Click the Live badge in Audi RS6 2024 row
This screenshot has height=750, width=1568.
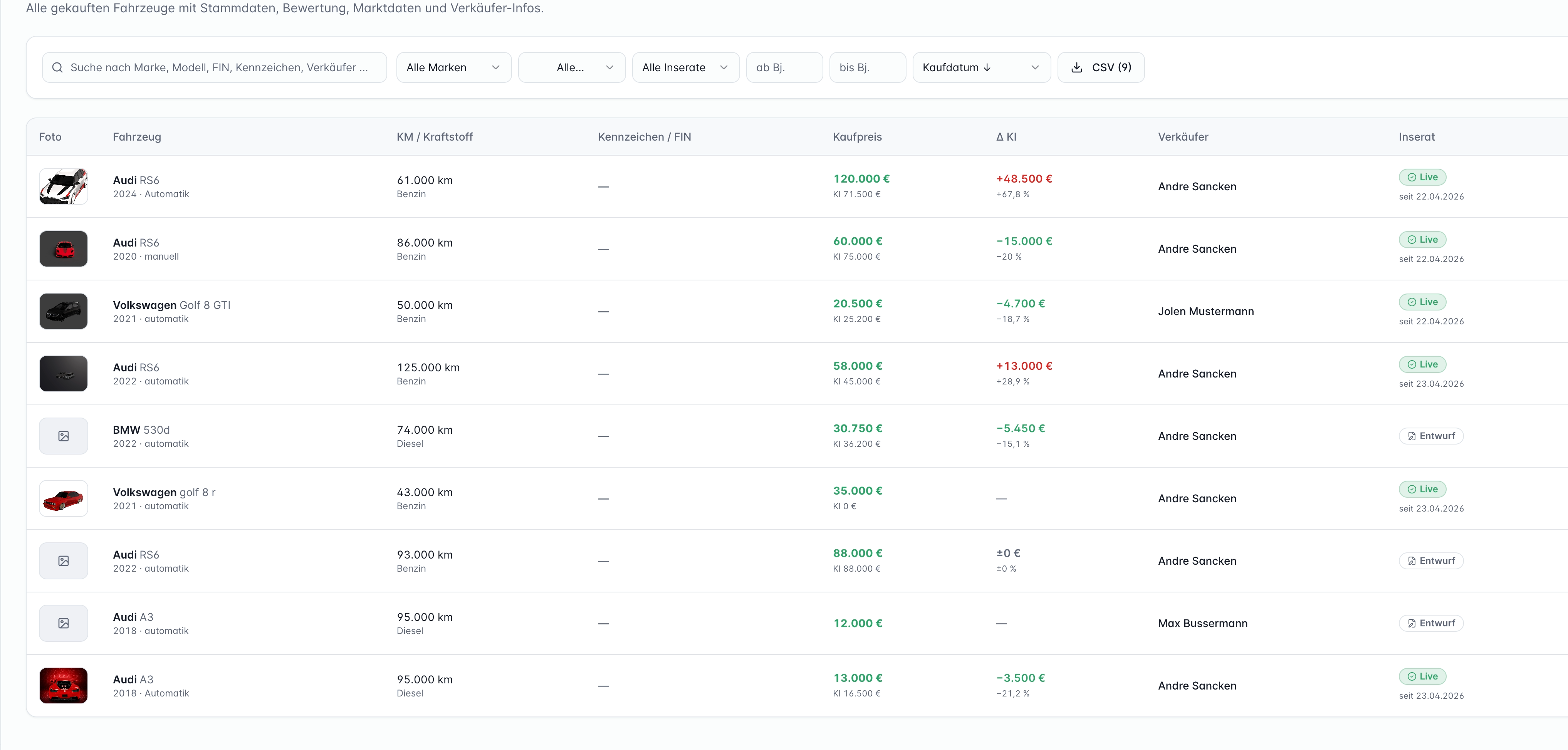(1422, 177)
